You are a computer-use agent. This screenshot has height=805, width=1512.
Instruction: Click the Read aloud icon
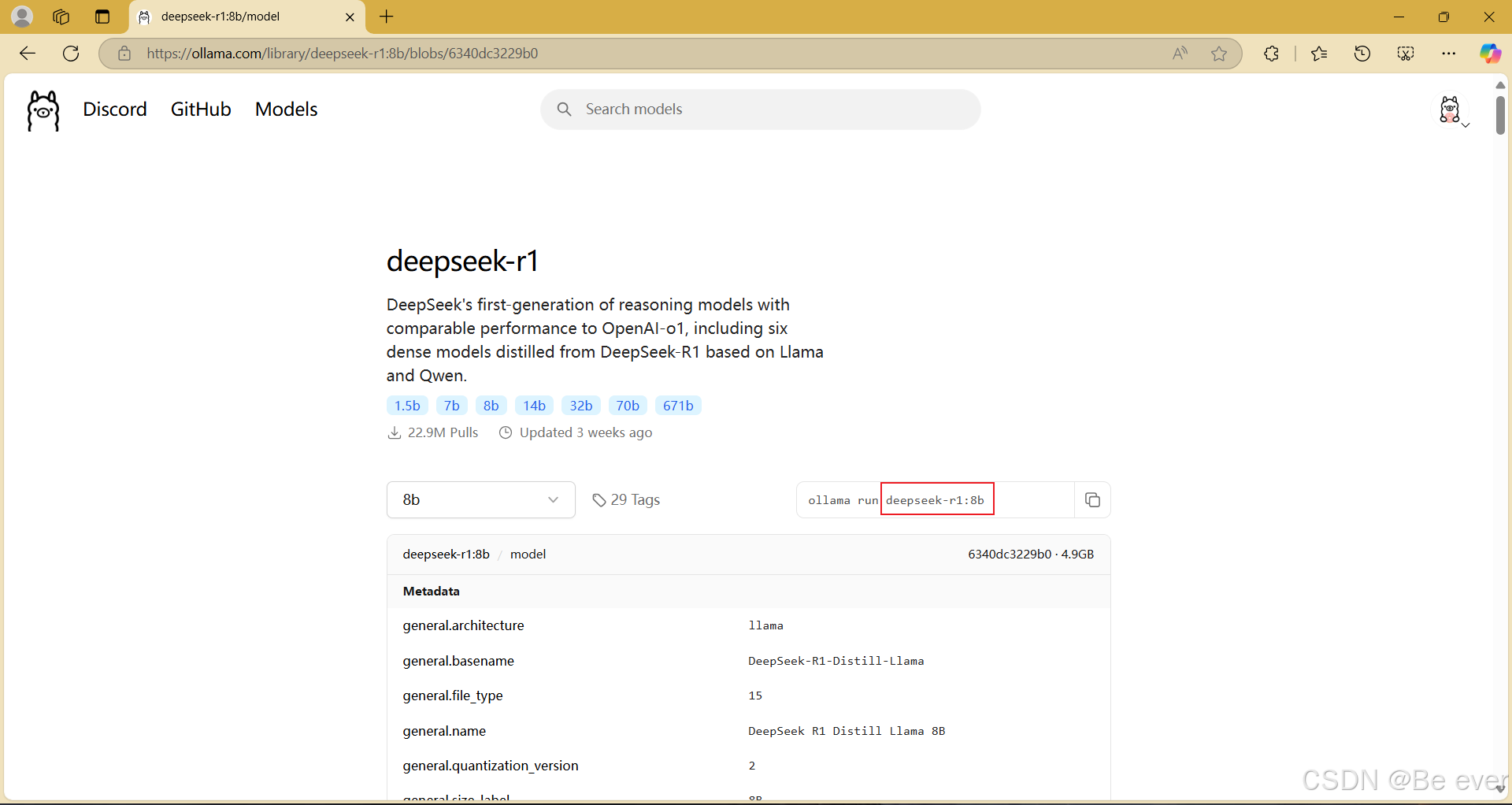click(1180, 53)
